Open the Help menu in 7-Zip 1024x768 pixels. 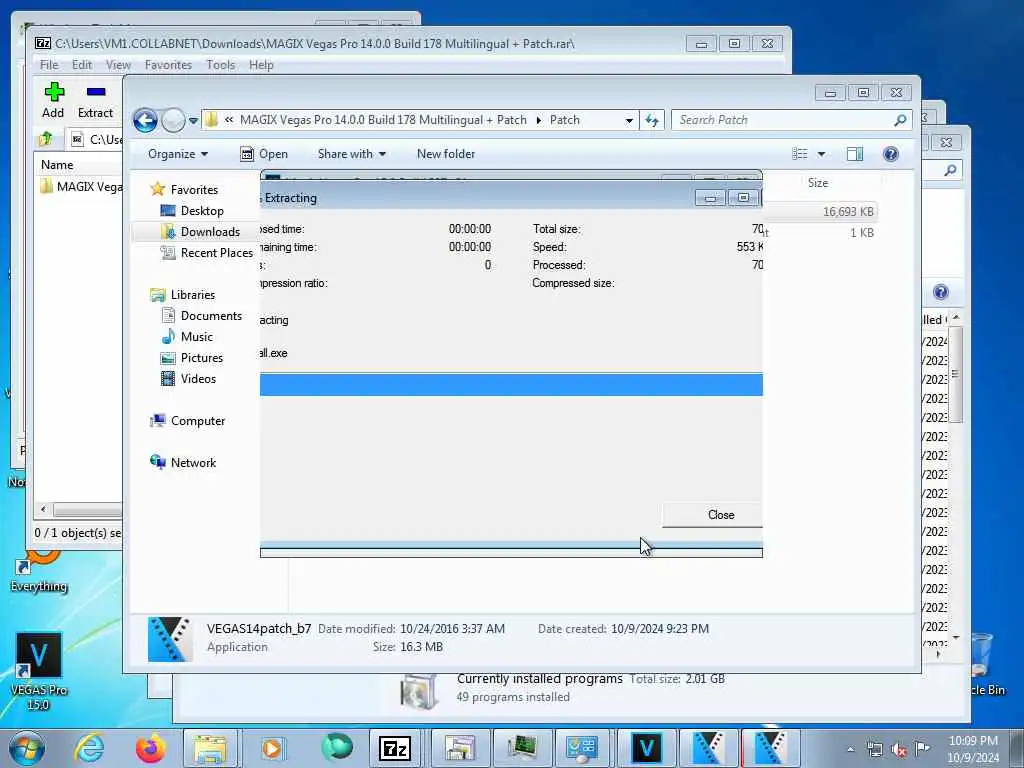coord(261,65)
